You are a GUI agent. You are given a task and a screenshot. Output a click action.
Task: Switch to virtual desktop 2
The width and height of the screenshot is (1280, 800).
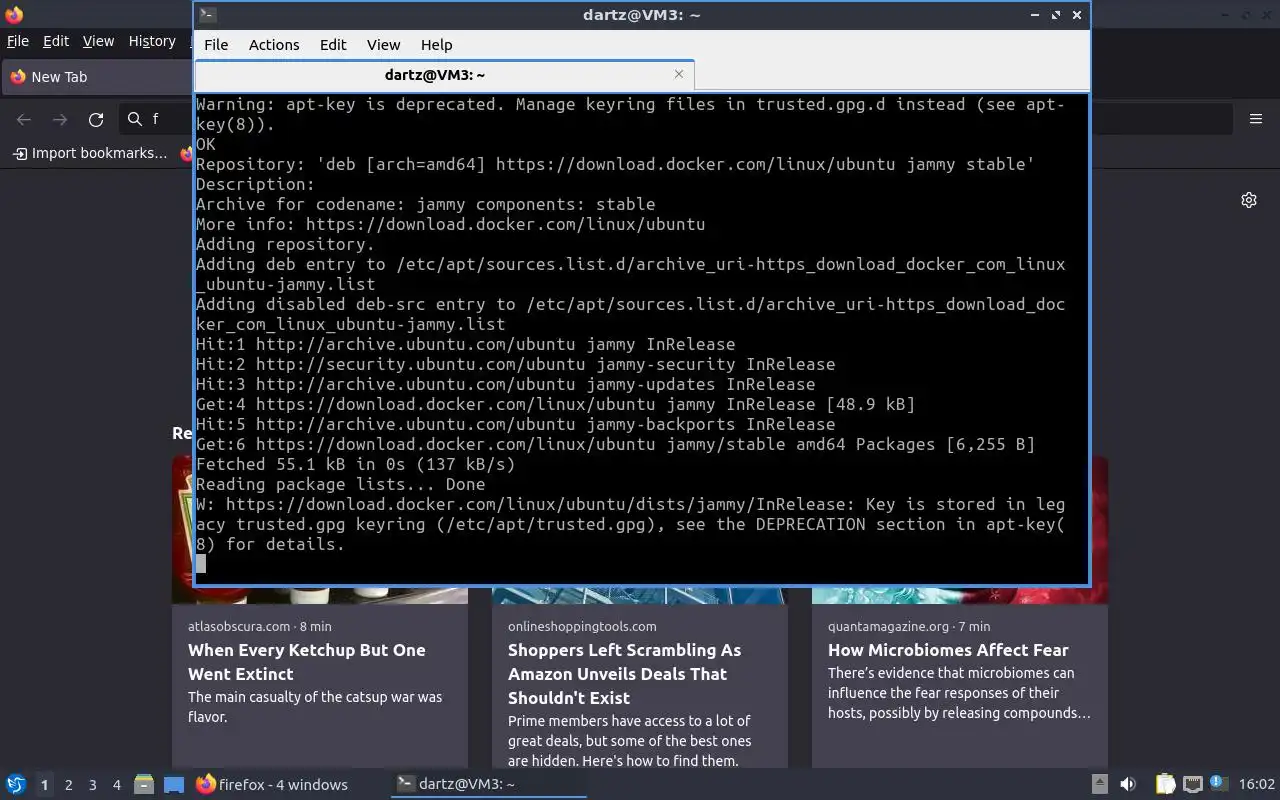tap(69, 785)
